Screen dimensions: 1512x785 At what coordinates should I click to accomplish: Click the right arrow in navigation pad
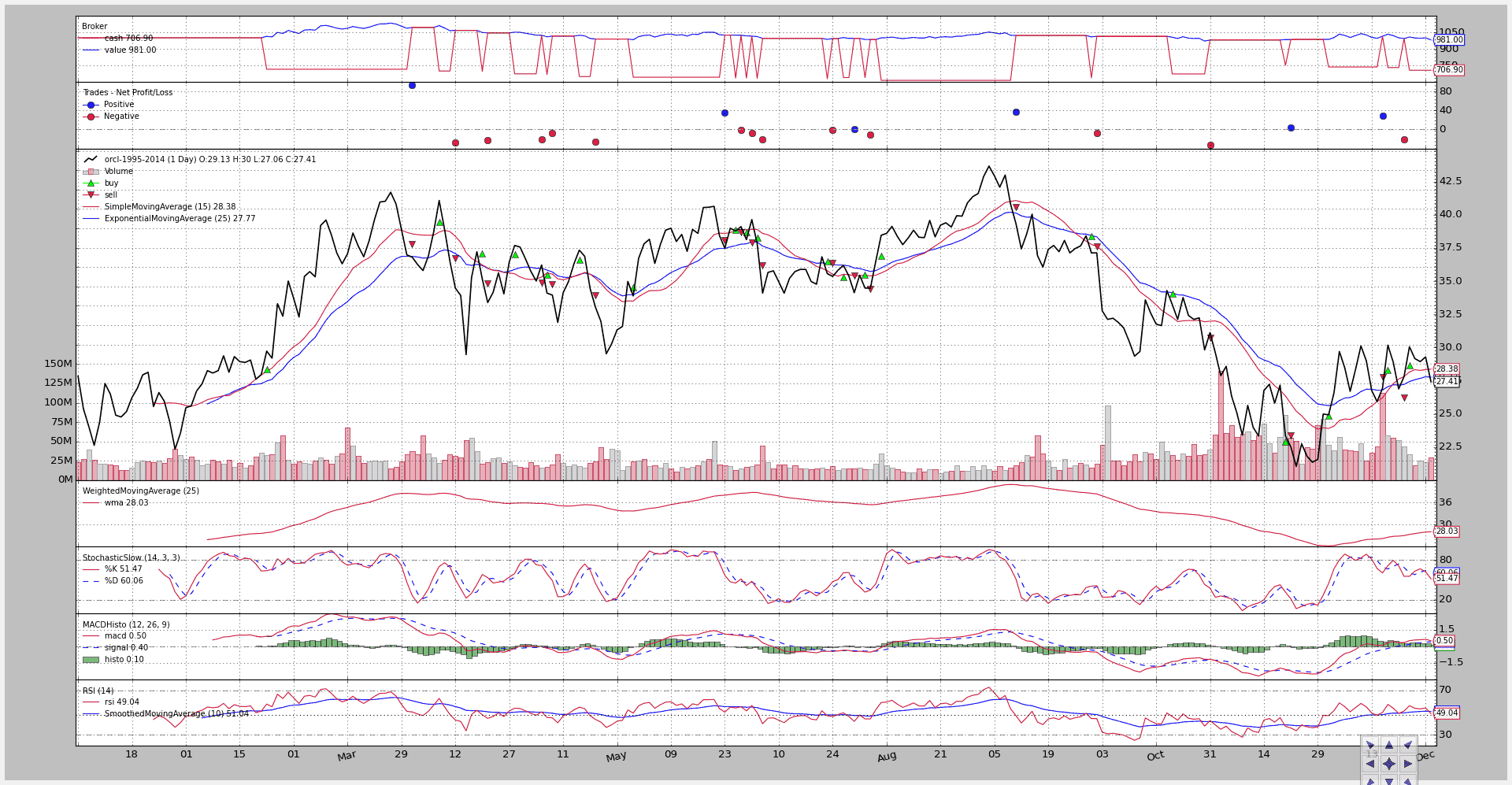(1407, 764)
